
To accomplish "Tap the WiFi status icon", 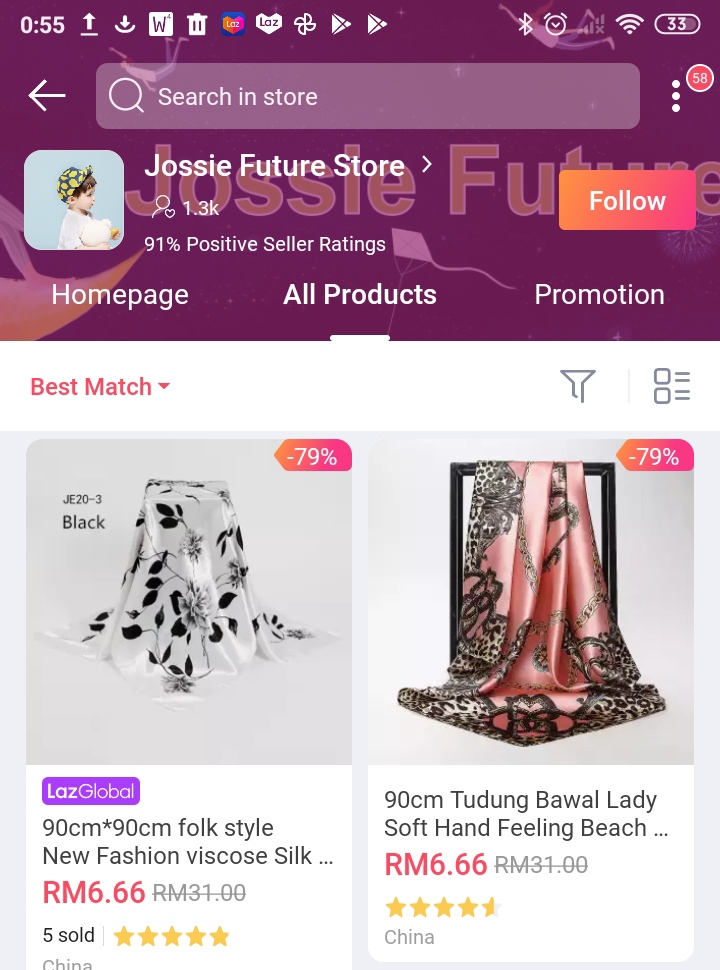I will 629,24.
